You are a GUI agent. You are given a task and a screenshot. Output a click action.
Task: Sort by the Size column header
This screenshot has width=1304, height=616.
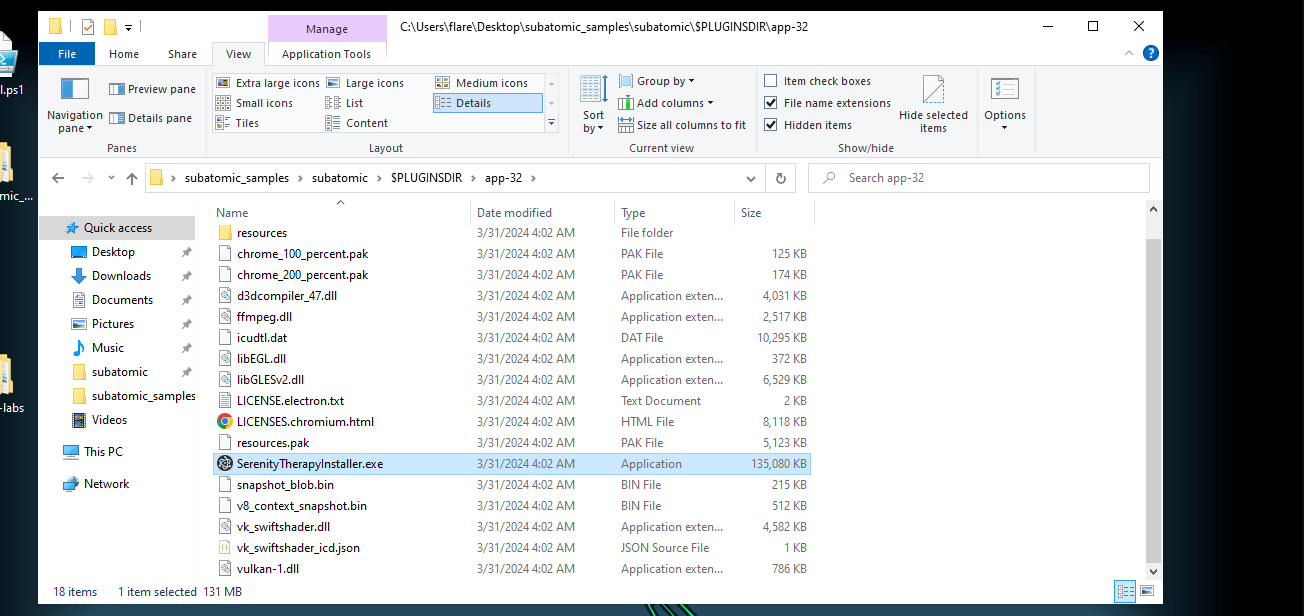coord(774,212)
